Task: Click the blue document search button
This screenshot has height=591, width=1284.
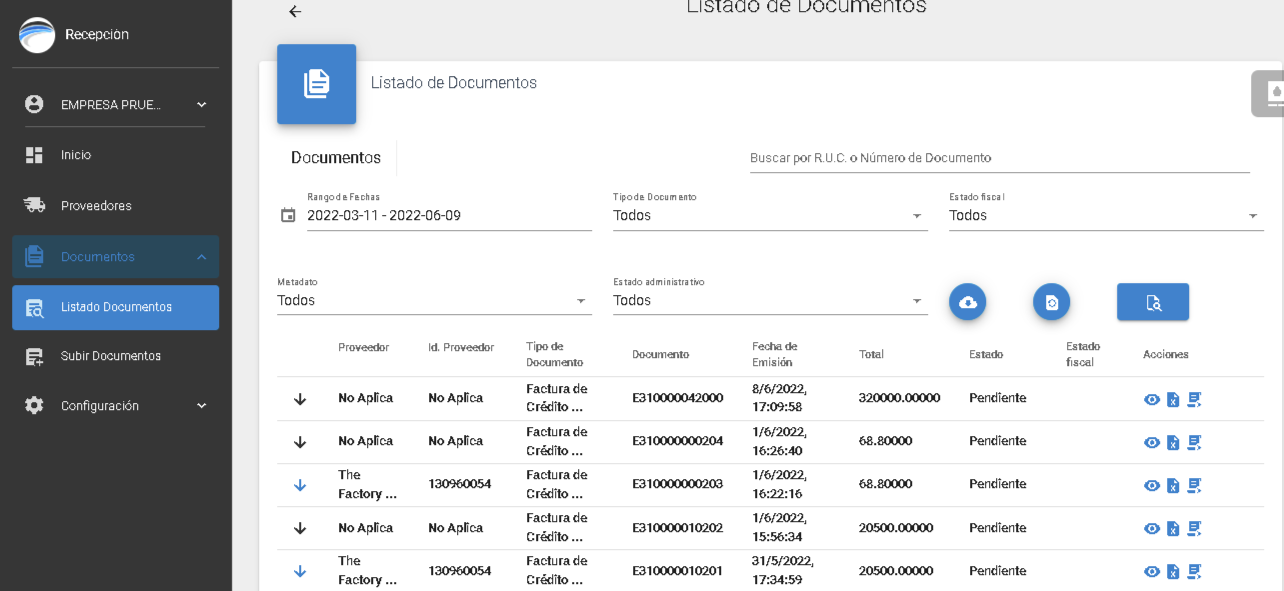Action: (x=1152, y=302)
